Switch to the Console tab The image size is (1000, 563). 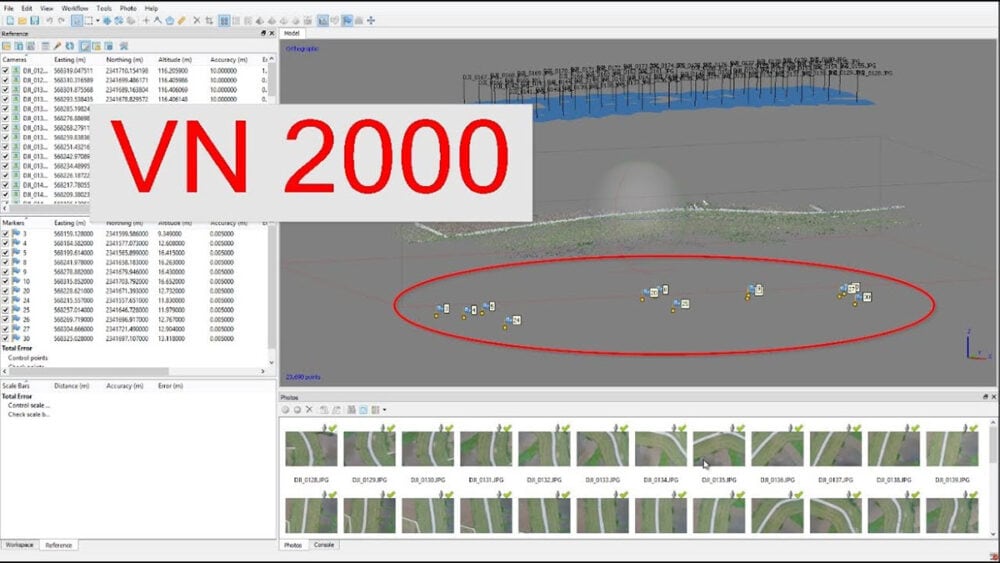click(x=323, y=545)
